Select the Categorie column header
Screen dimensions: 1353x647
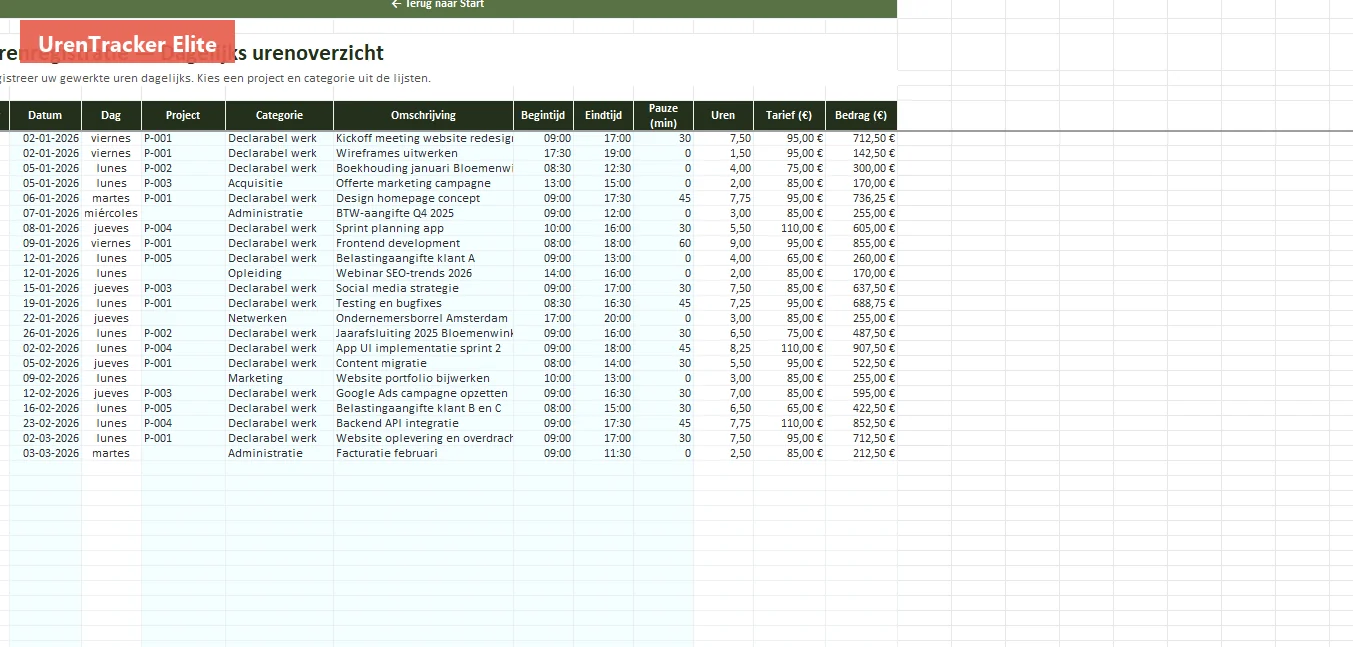pyautogui.click(x=279, y=115)
